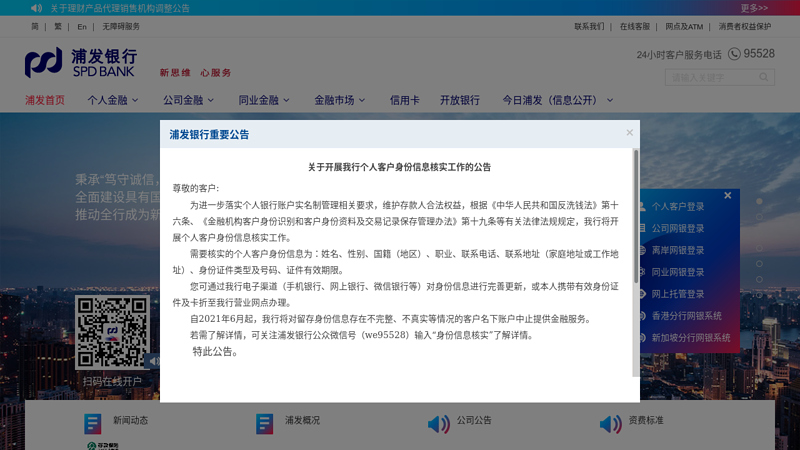
Task: Click the 新加坡分行网银系统 icon
Action: pyautogui.click(x=642, y=338)
